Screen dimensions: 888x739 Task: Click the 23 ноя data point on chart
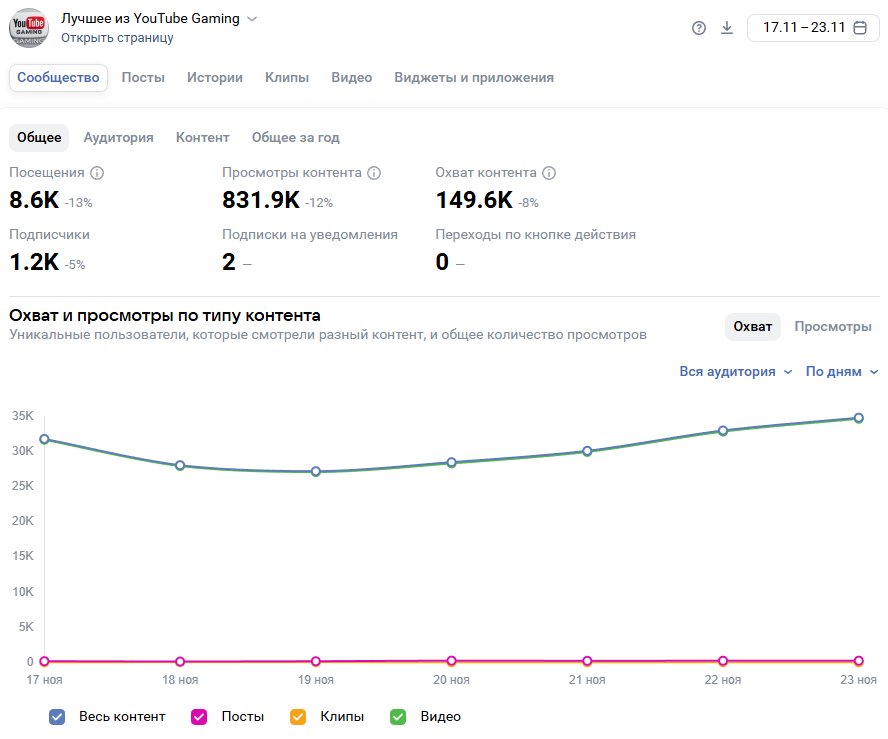[x=858, y=418]
